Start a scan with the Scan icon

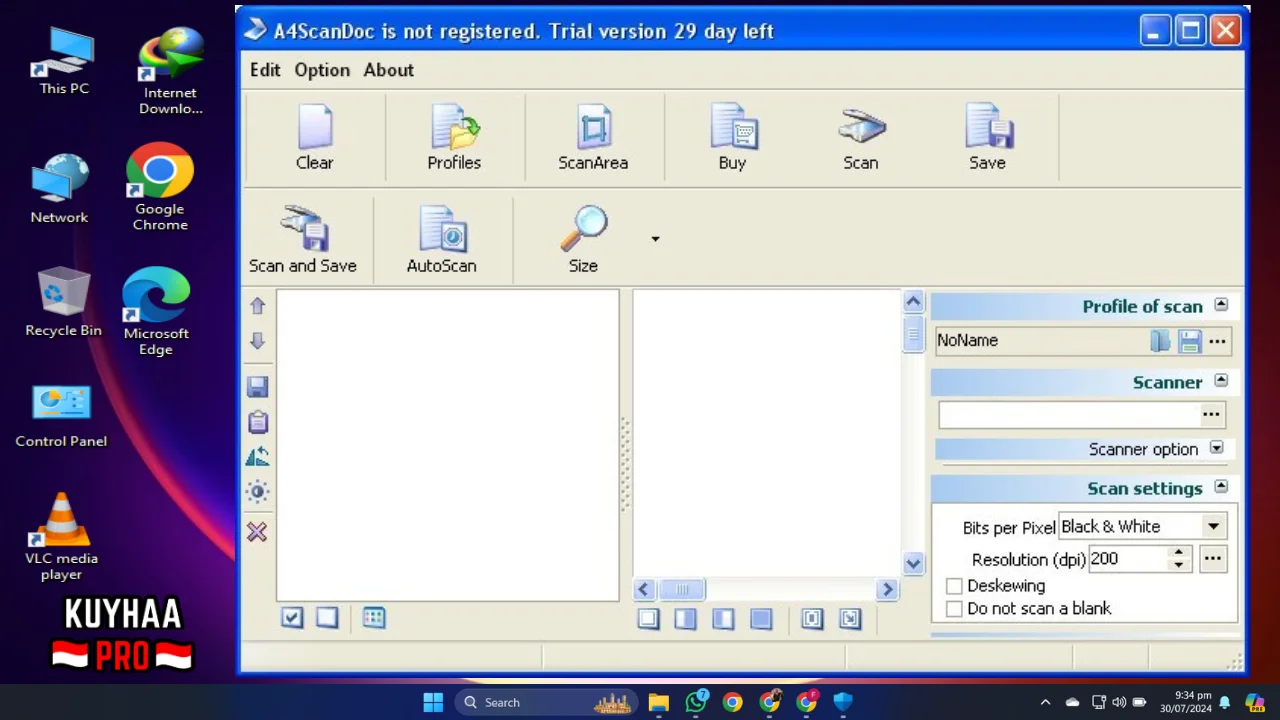click(x=860, y=137)
